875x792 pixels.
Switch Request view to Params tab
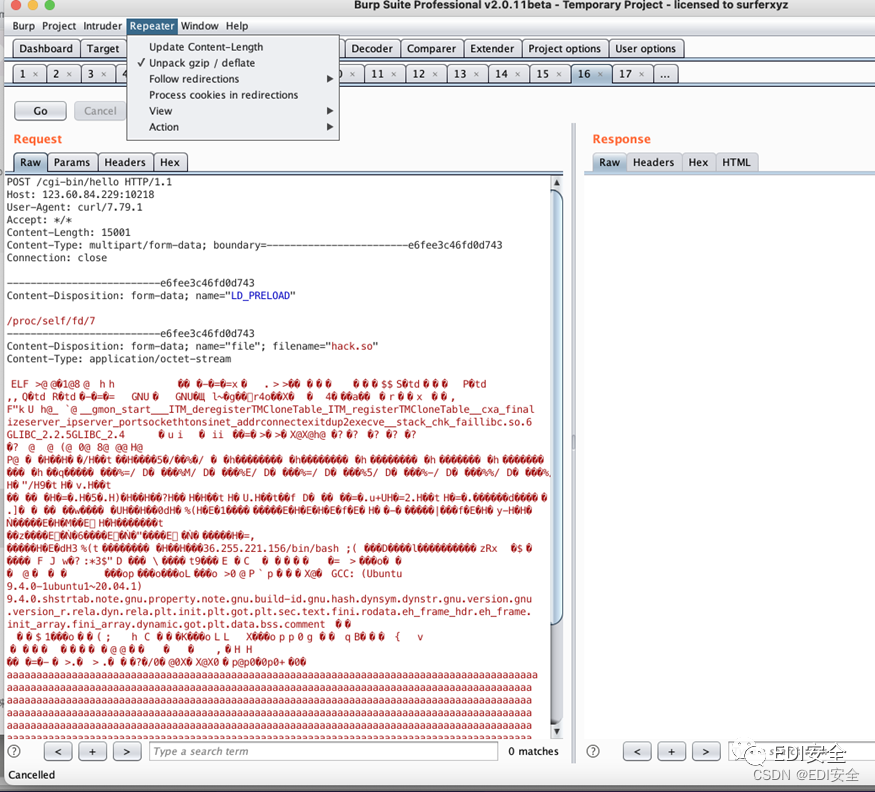coord(72,162)
